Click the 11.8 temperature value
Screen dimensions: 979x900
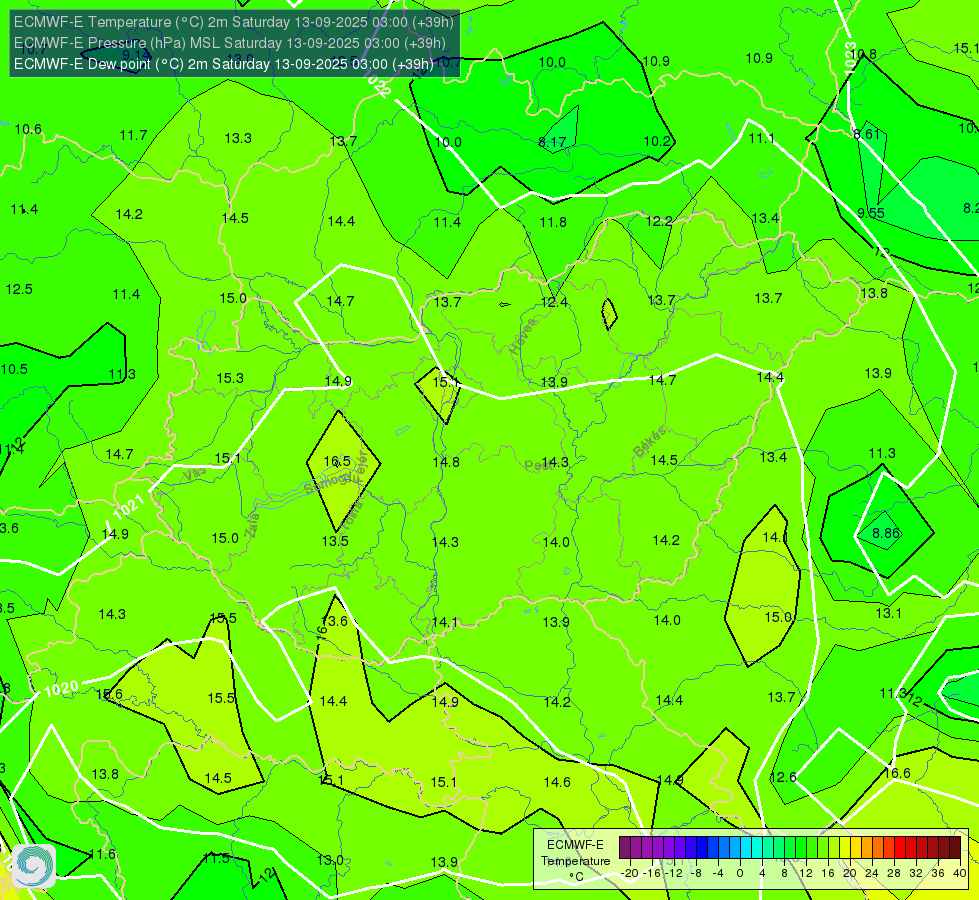[x=553, y=222]
